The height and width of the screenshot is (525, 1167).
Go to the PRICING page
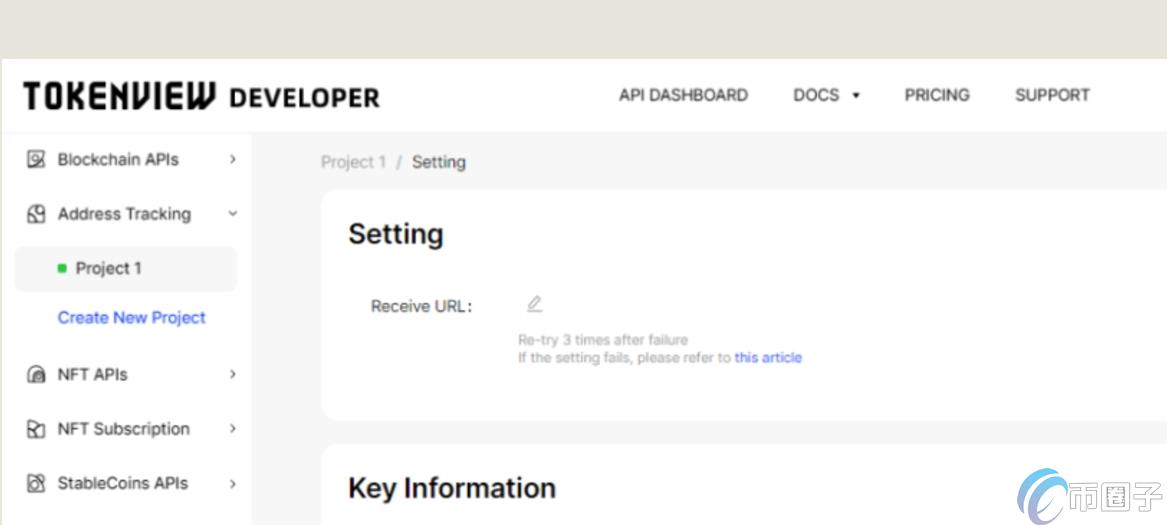coord(937,95)
